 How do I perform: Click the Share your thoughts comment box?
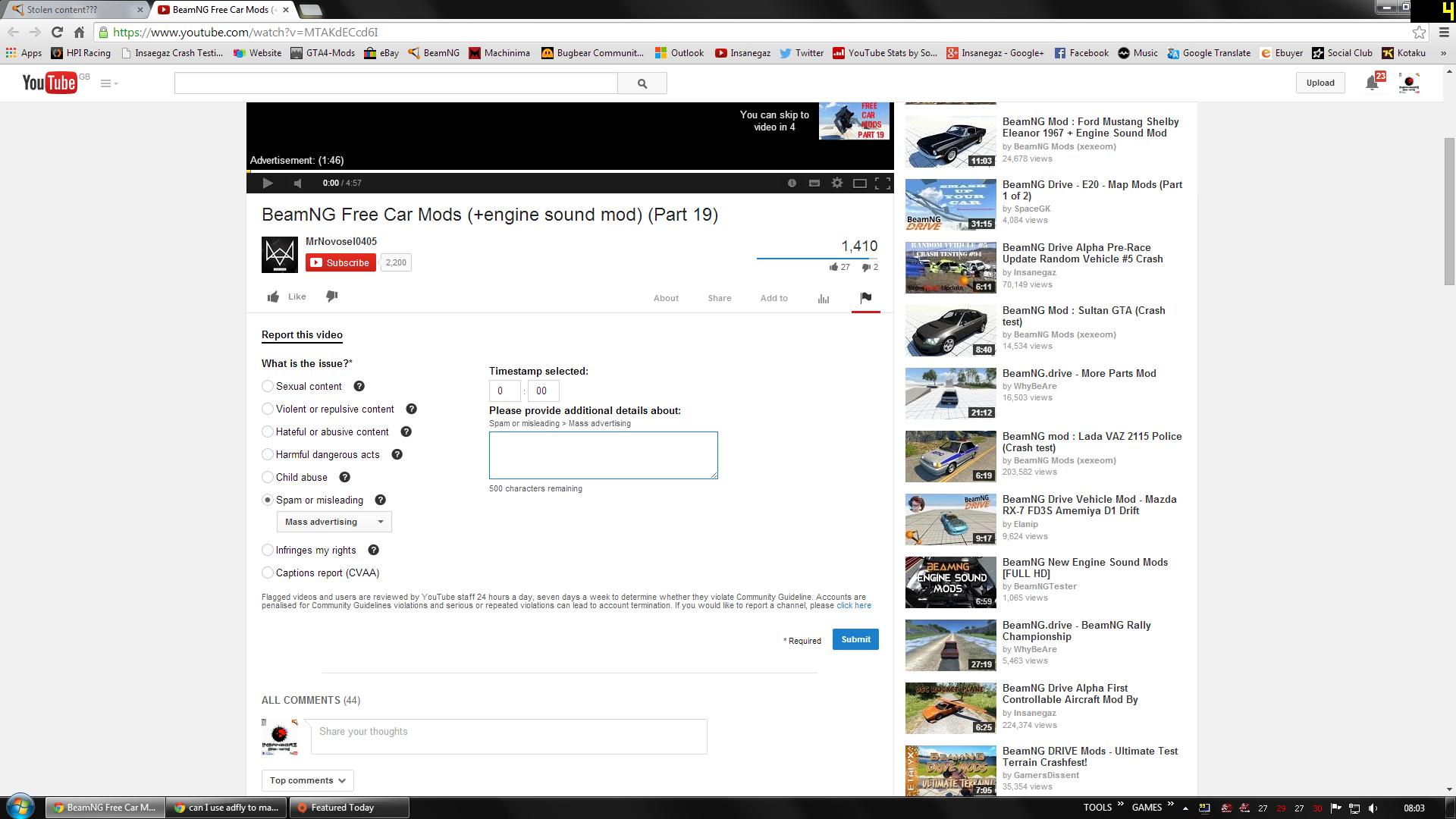[509, 736]
